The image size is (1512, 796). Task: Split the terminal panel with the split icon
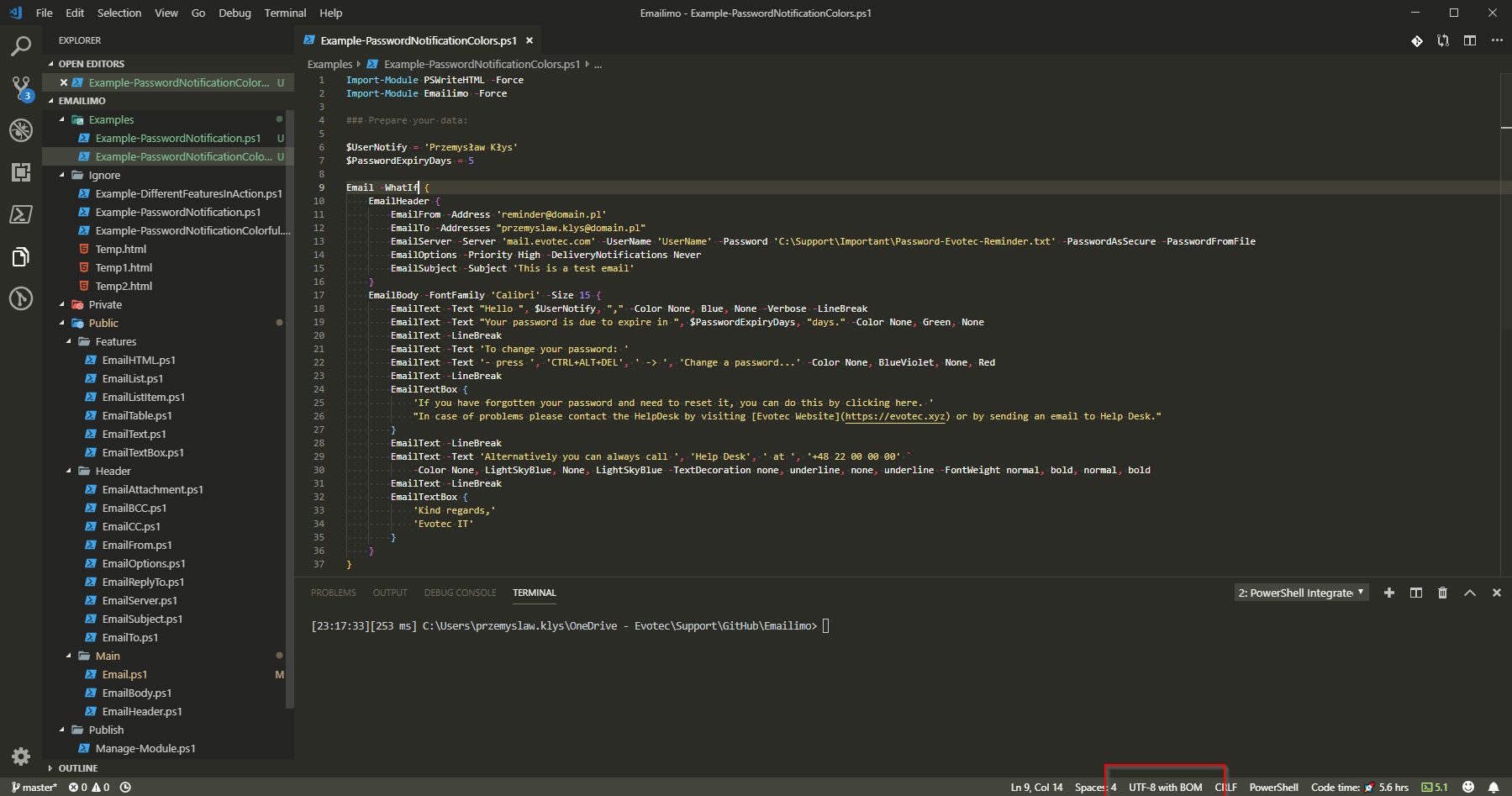click(x=1416, y=593)
